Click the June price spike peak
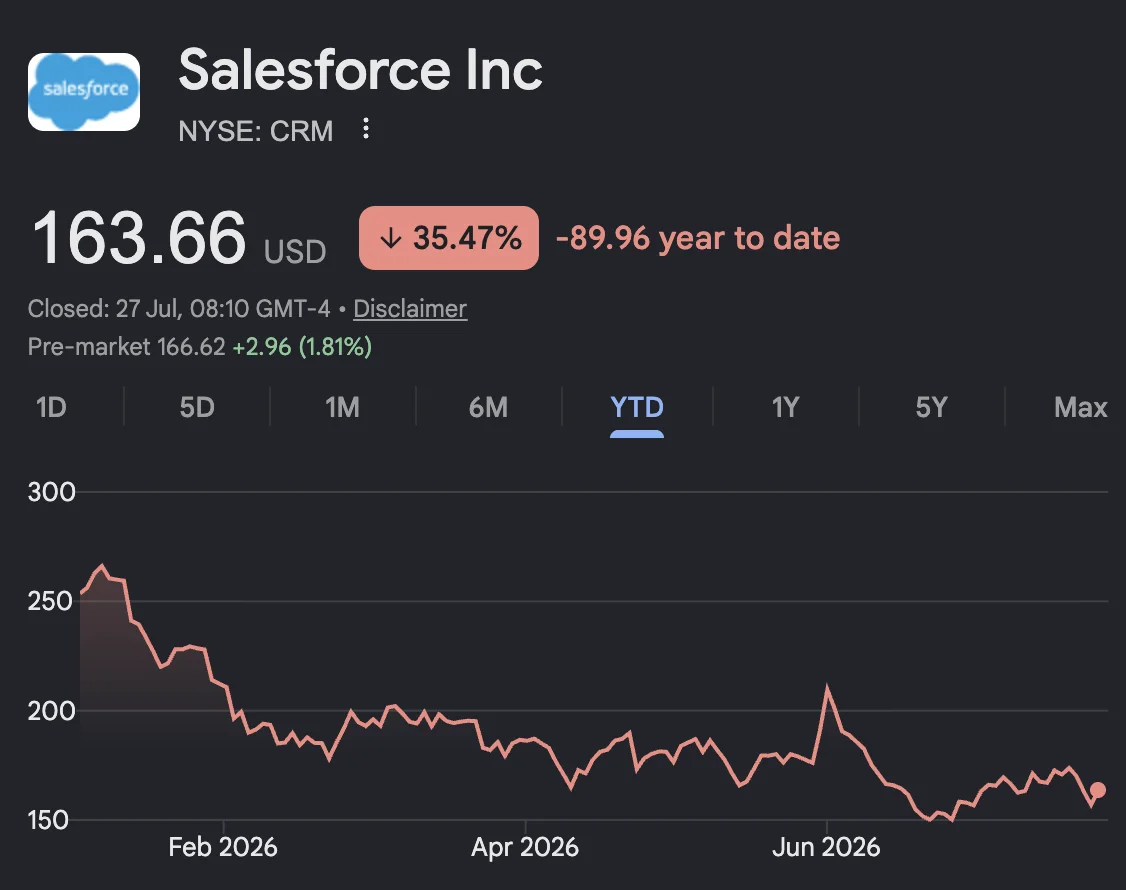 coord(827,687)
